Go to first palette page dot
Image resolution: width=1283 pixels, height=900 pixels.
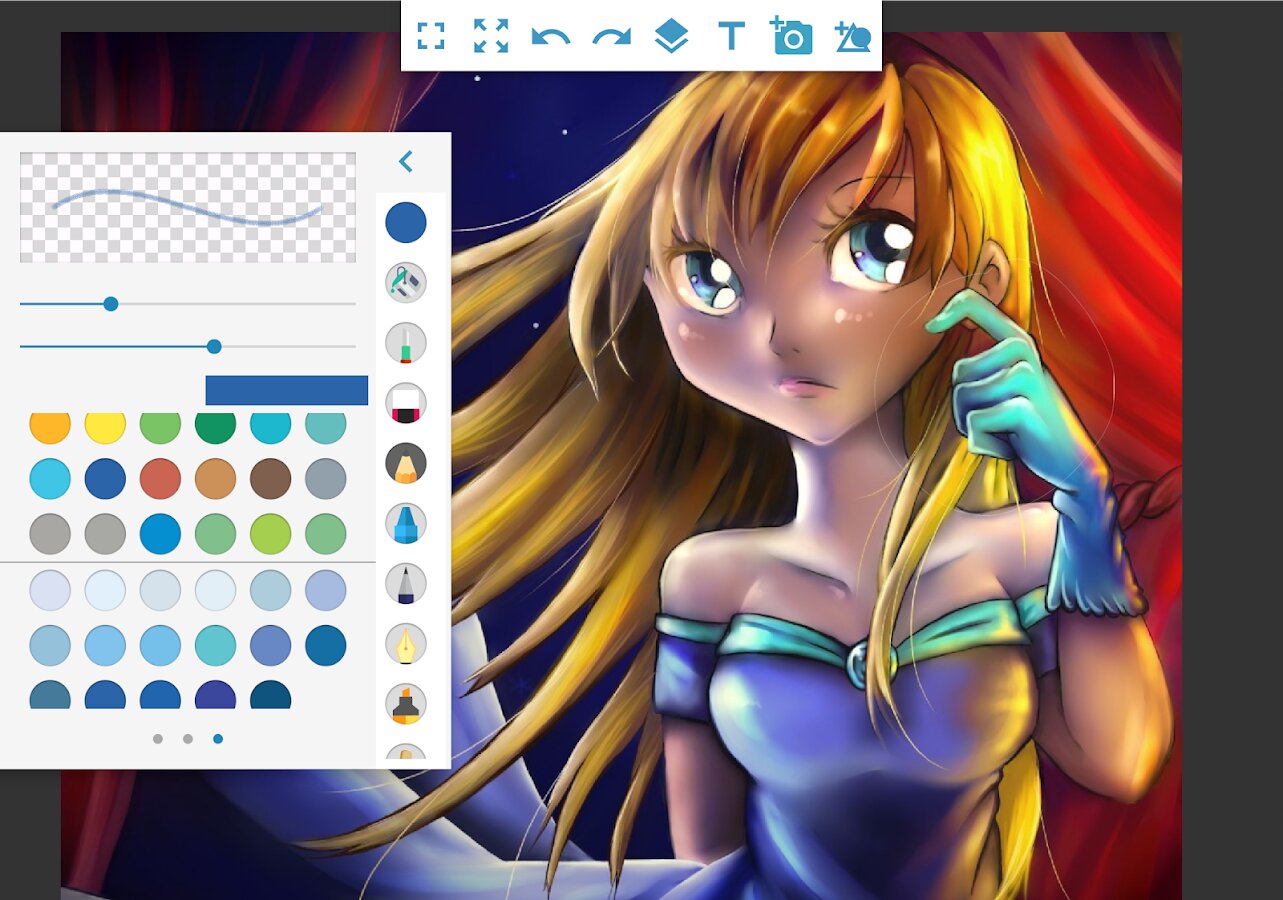pyautogui.click(x=158, y=739)
